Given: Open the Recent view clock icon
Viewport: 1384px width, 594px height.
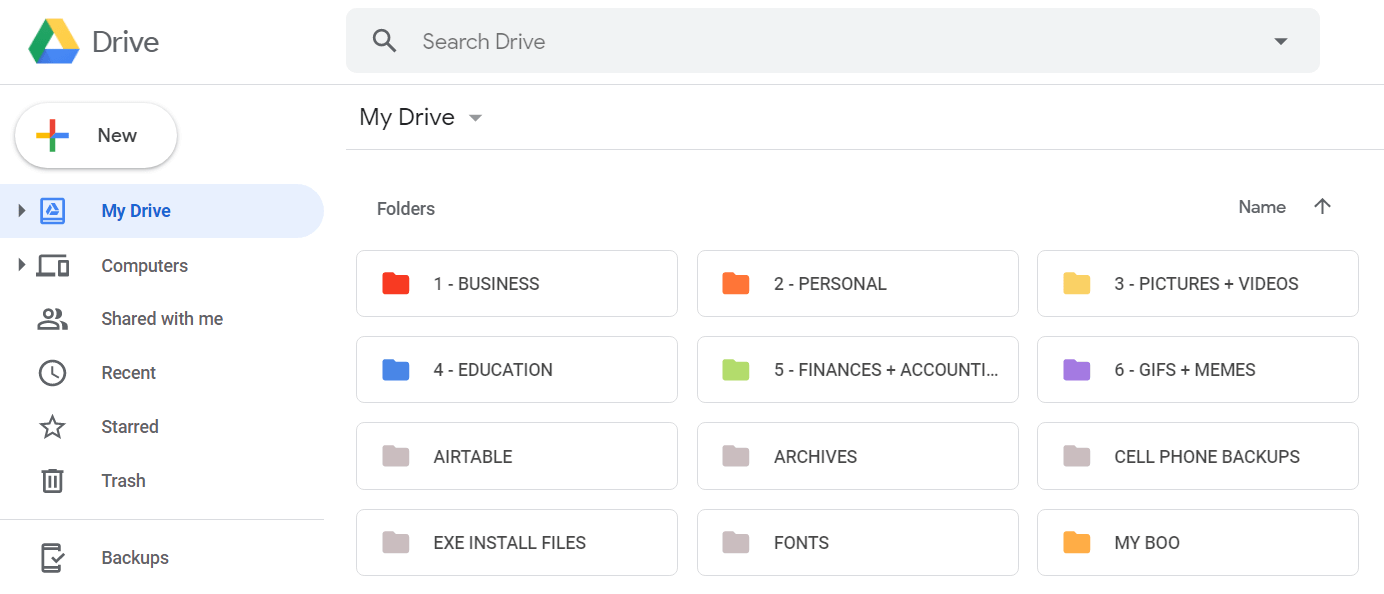Looking at the screenshot, I should click(x=52, y=372).
